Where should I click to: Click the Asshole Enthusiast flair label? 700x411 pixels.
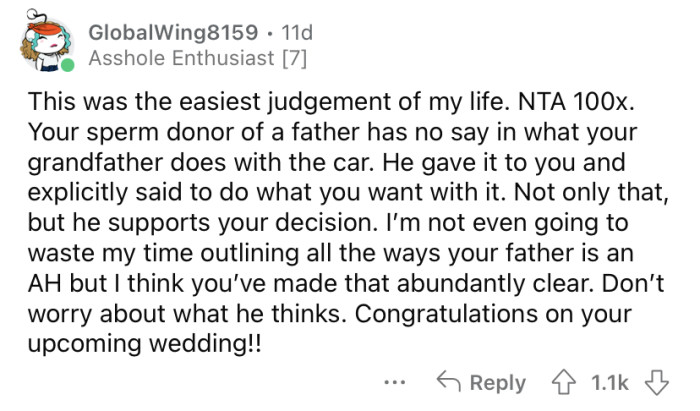coord(174,59)
